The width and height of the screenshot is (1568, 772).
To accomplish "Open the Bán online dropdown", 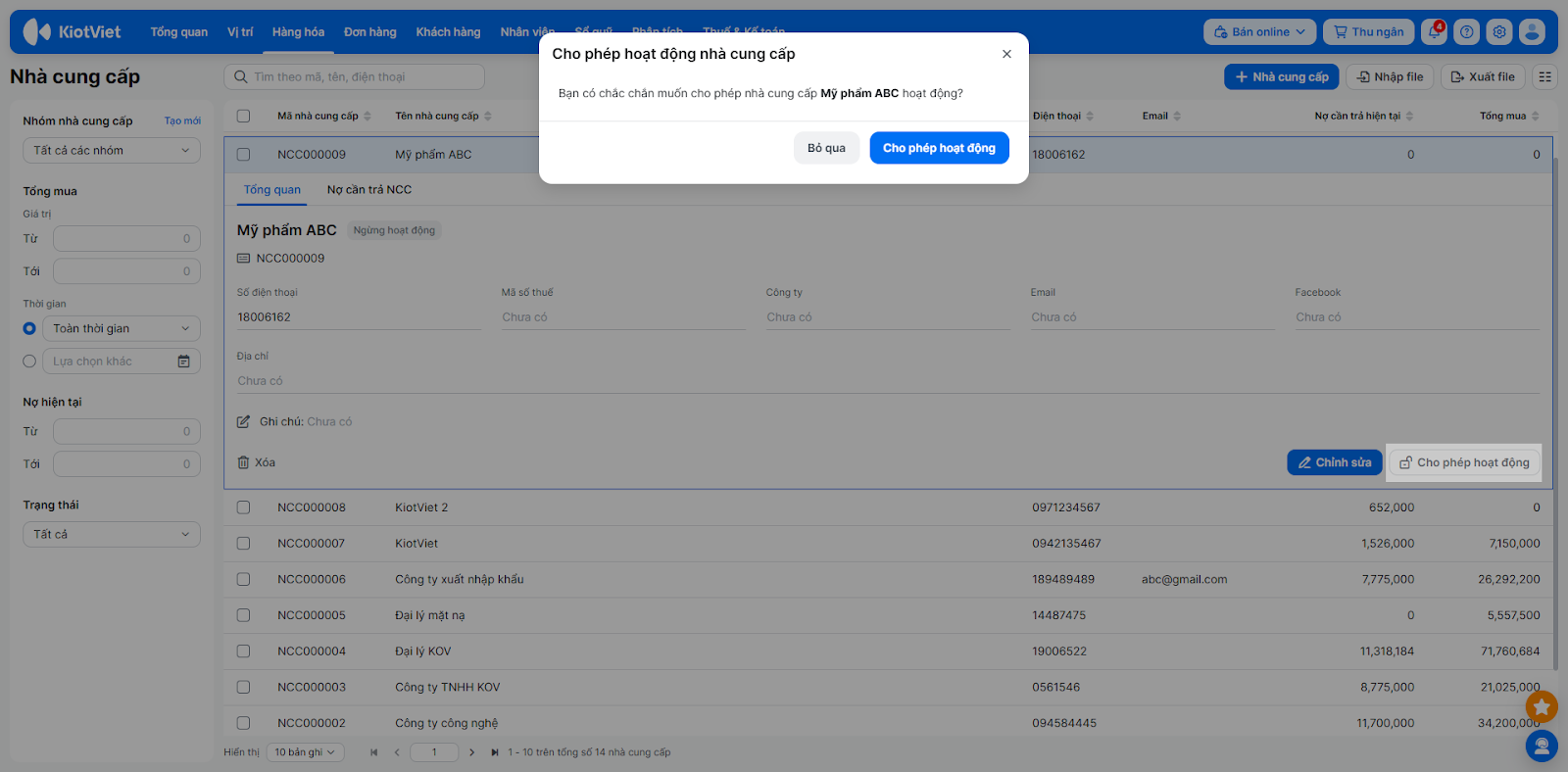I will [1259, 32].
